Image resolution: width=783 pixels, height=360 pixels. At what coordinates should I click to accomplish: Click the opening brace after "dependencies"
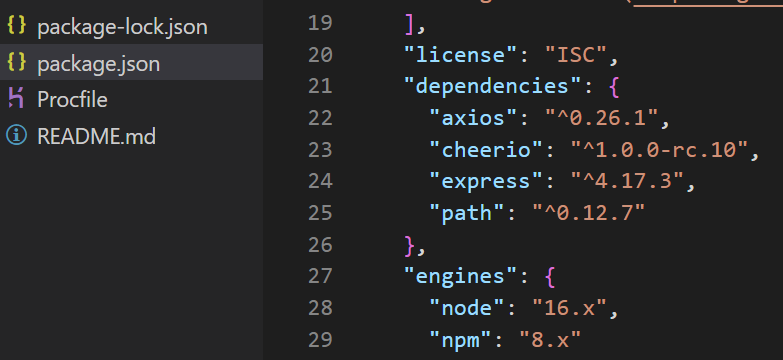pos(614,87)
